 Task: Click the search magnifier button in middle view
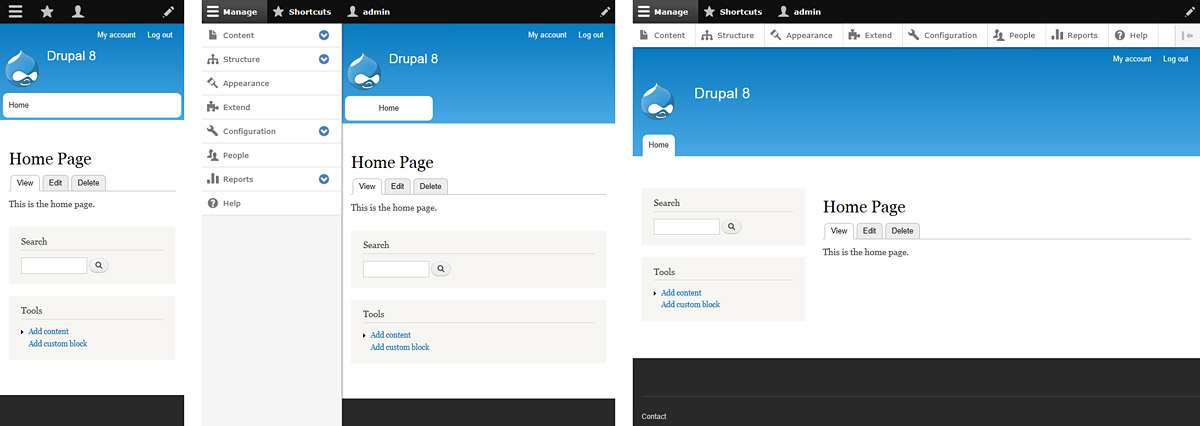(442, 270)
